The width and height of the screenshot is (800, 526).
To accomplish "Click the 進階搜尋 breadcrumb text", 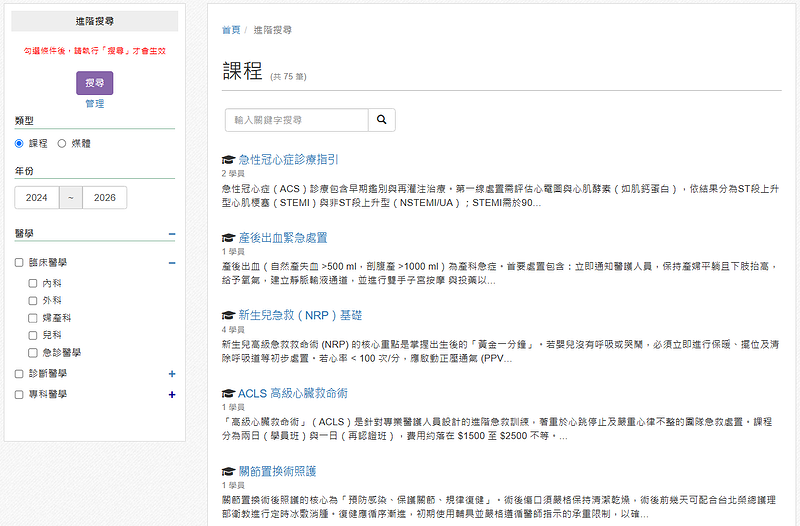I will tap(272, 30).
